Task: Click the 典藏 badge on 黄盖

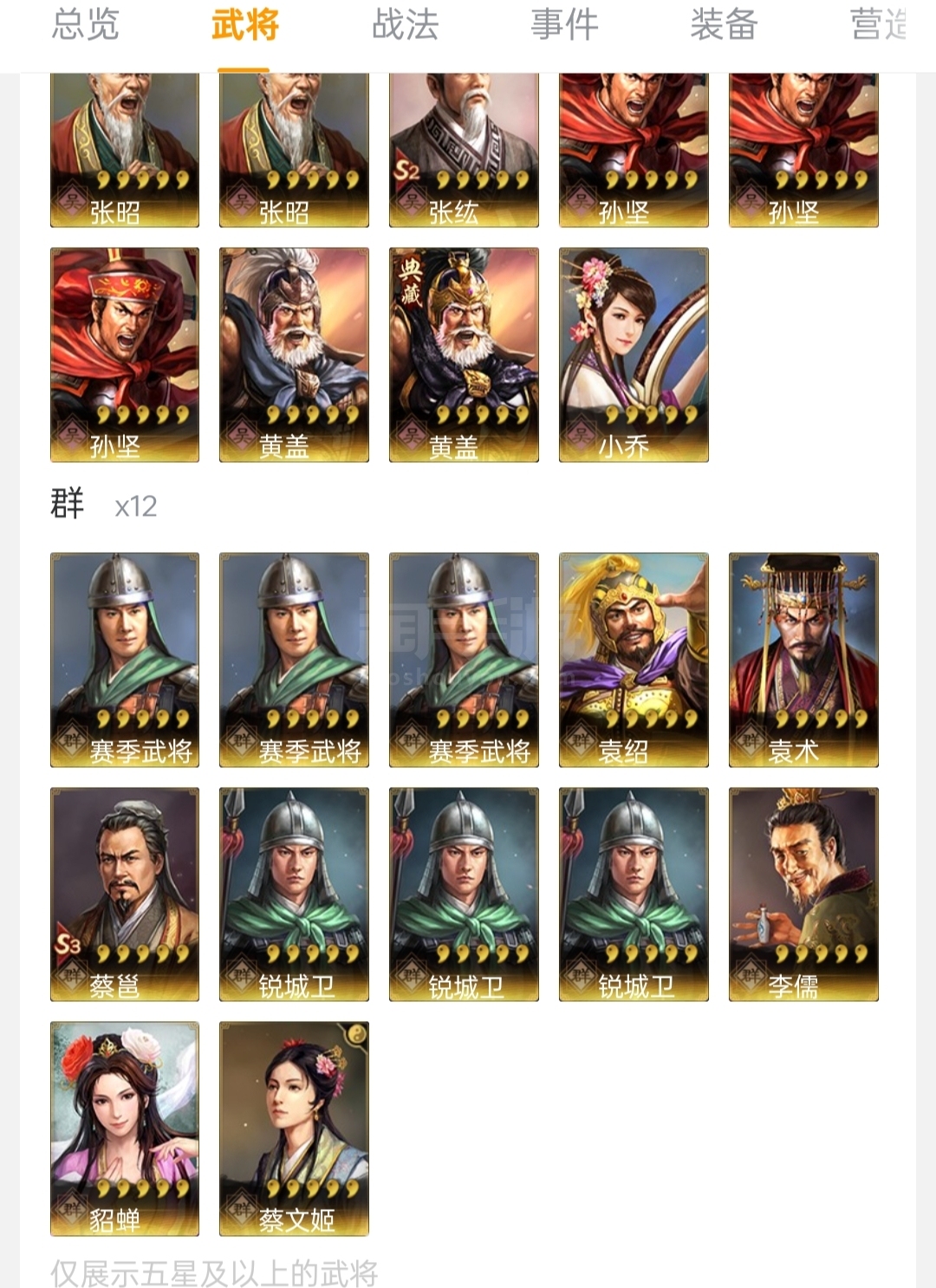Action: pos(410,281)
